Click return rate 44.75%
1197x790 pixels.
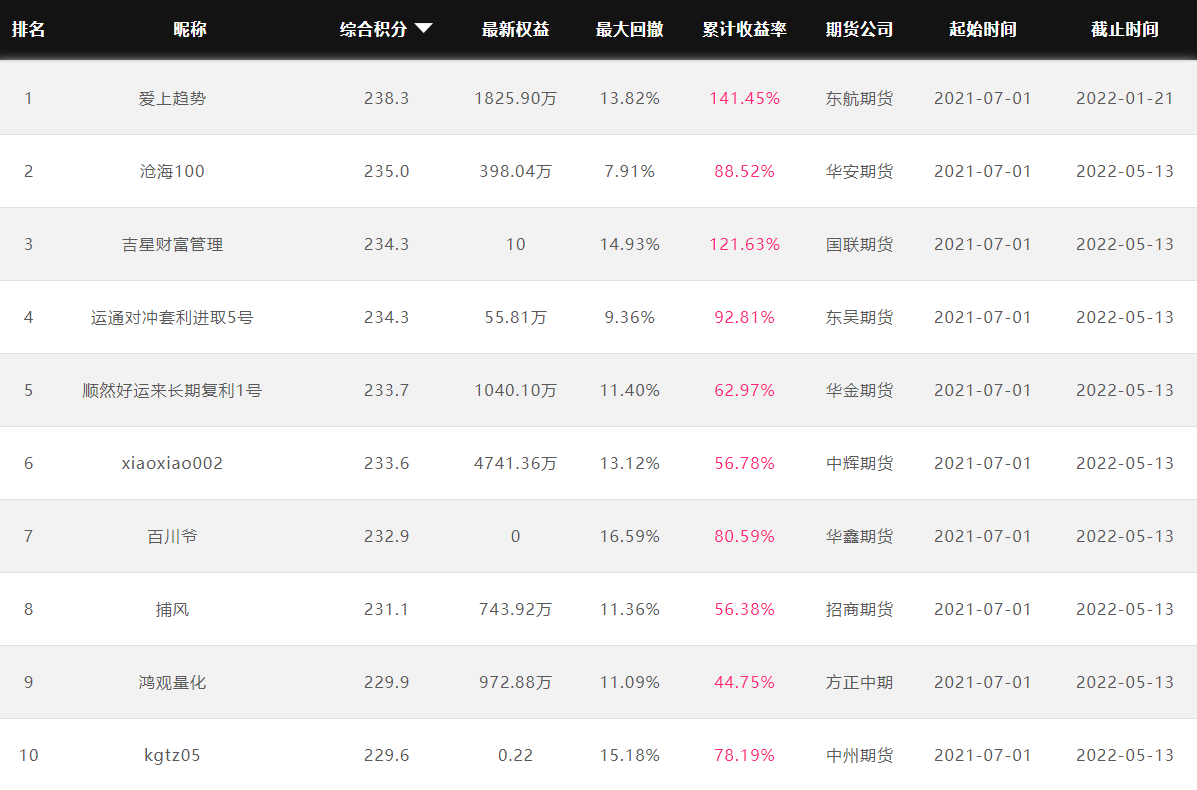click(x=744, y=682)
